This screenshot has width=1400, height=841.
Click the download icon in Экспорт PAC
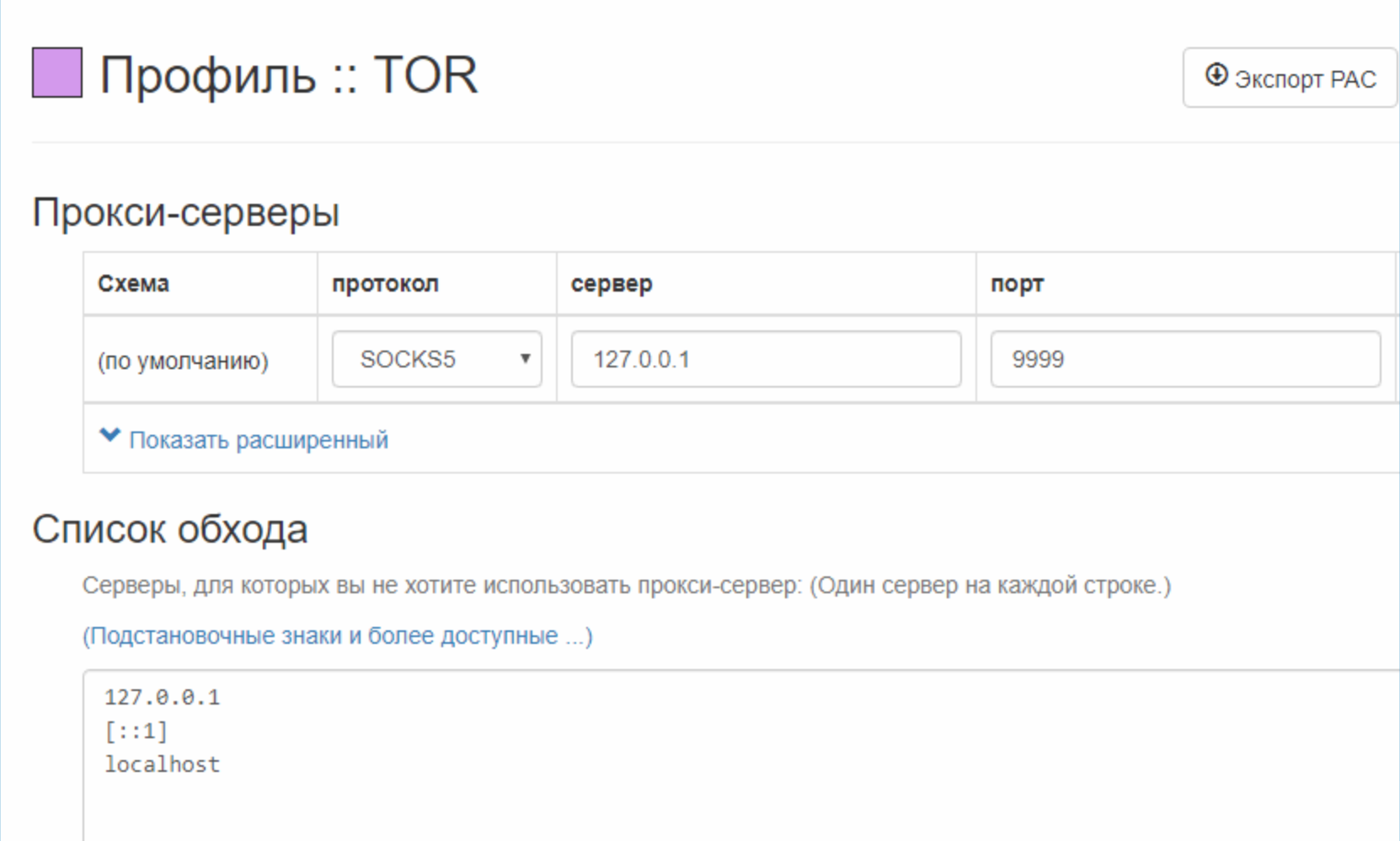pyautogui.click(x=1216, y=75)
